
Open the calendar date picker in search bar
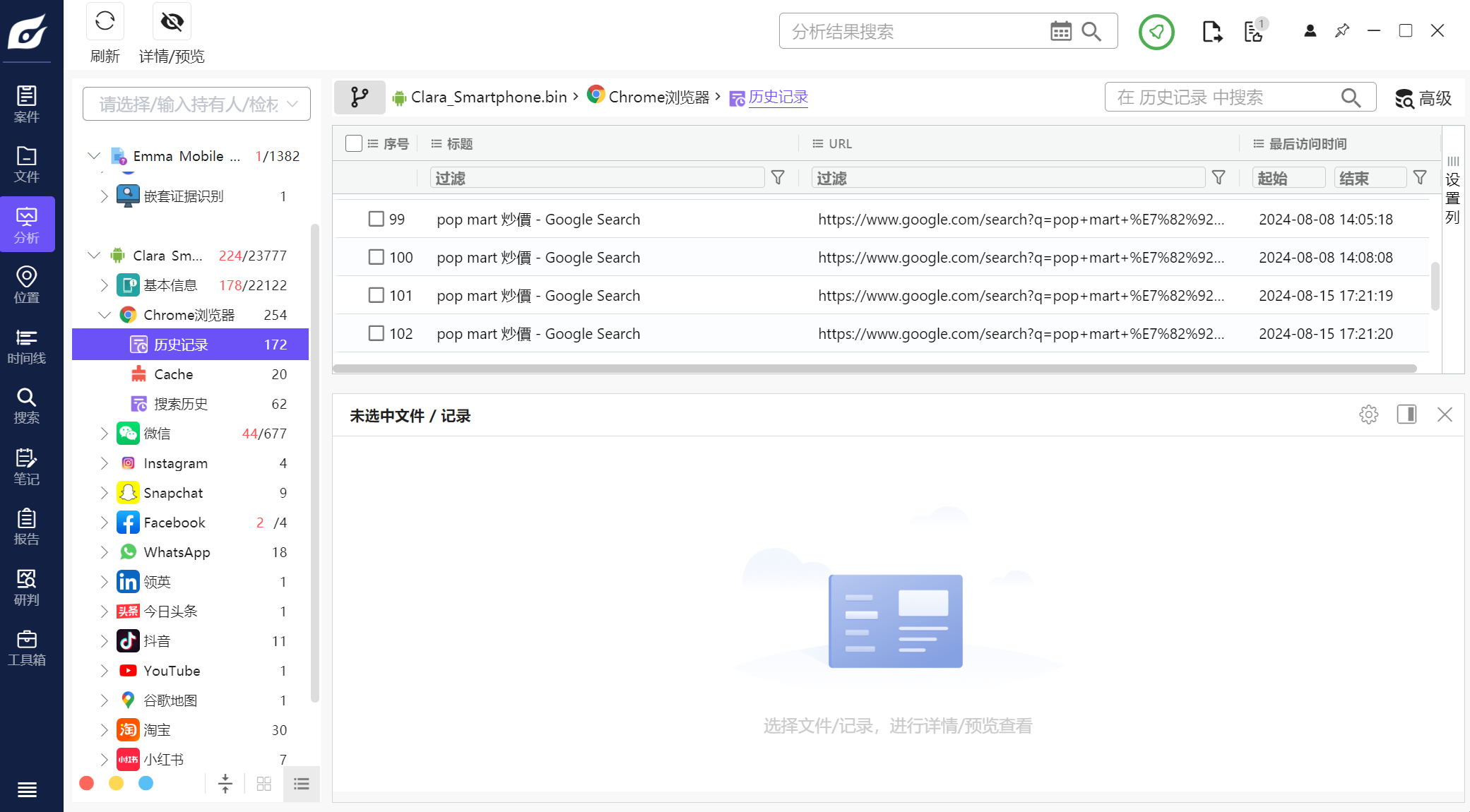click(1060, 31)
